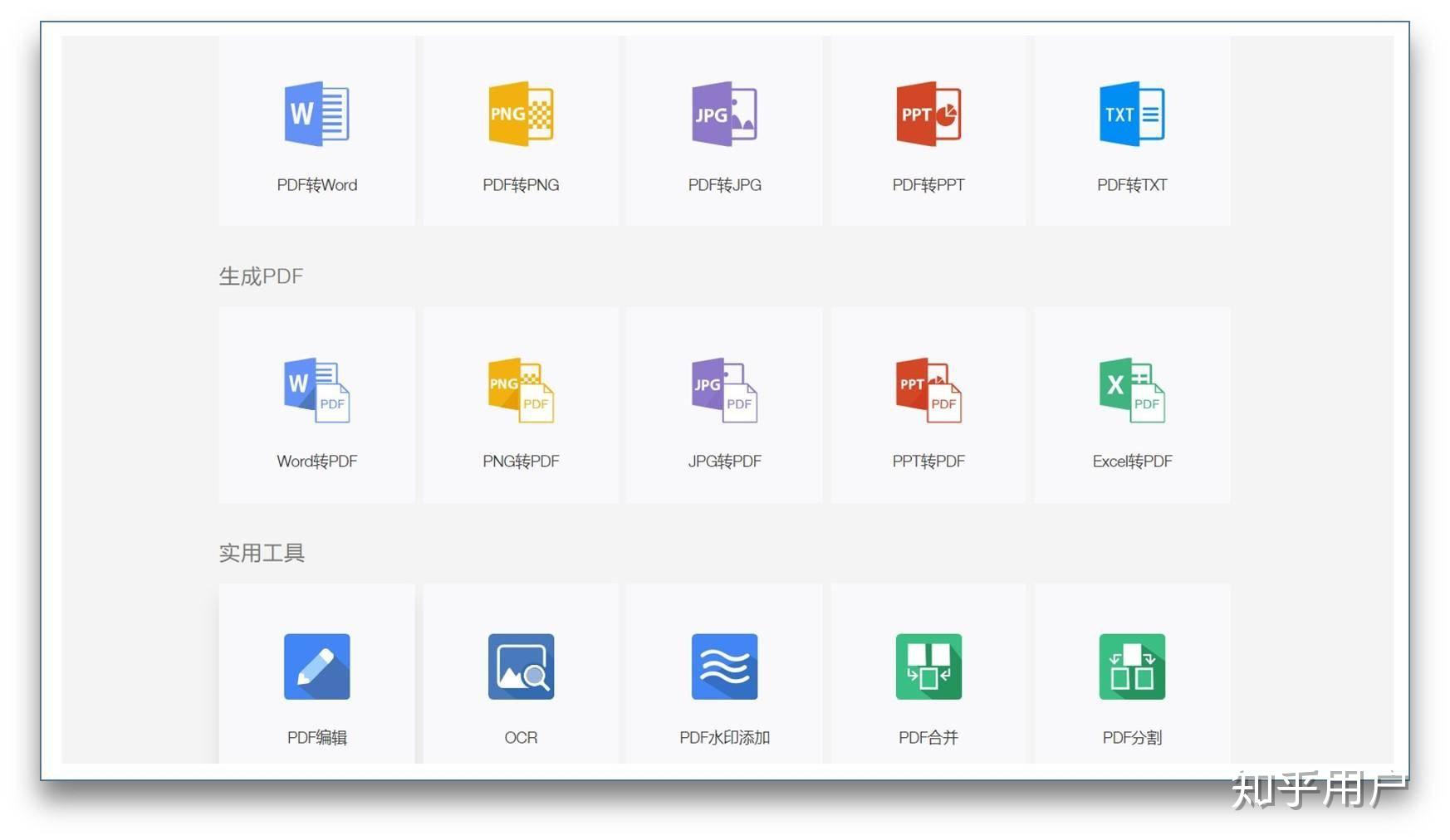Image resolution: width=1450 pixels, height=840 pixels.
Task: Click the 实用工具 section heading
Action: 262,553
